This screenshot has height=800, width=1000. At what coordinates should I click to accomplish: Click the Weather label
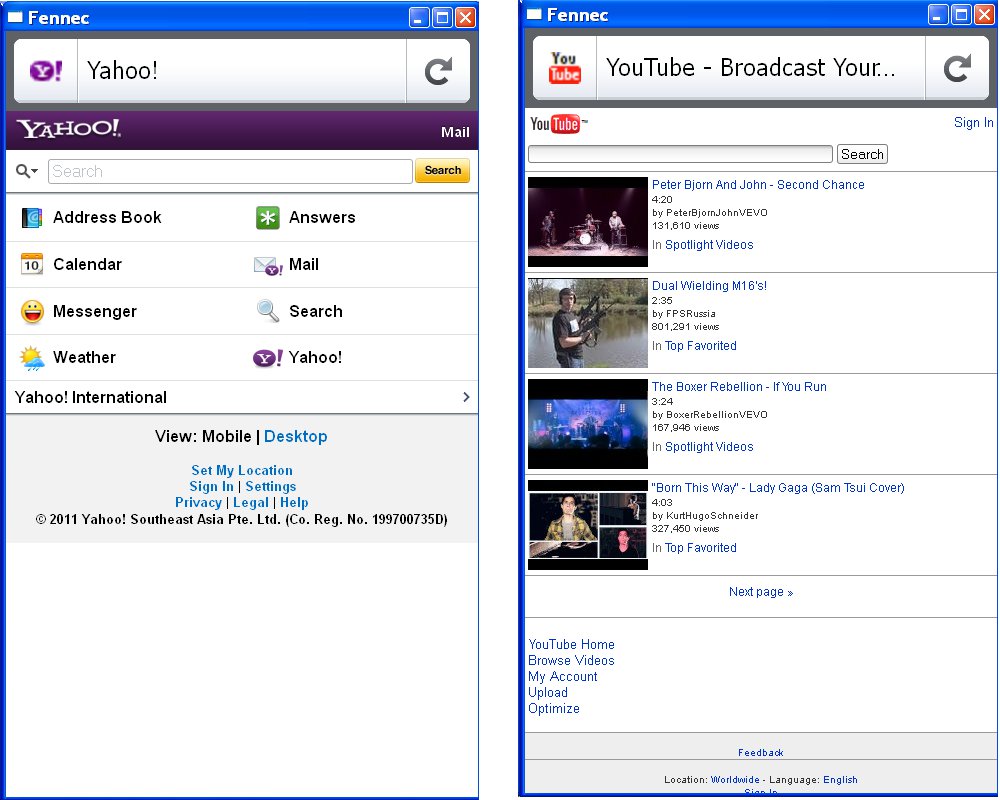coord(85,357)
